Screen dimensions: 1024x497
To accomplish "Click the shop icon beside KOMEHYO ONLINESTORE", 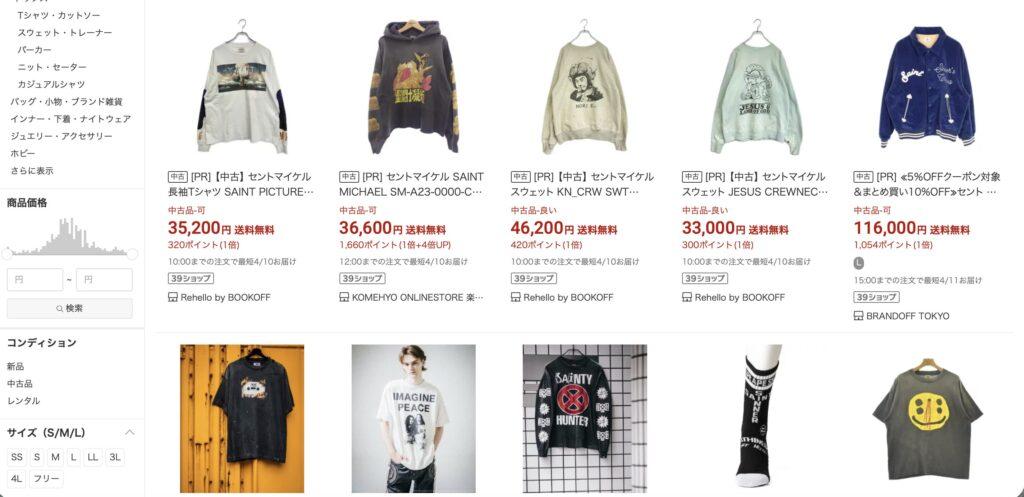I will click(x=344, y=297).
